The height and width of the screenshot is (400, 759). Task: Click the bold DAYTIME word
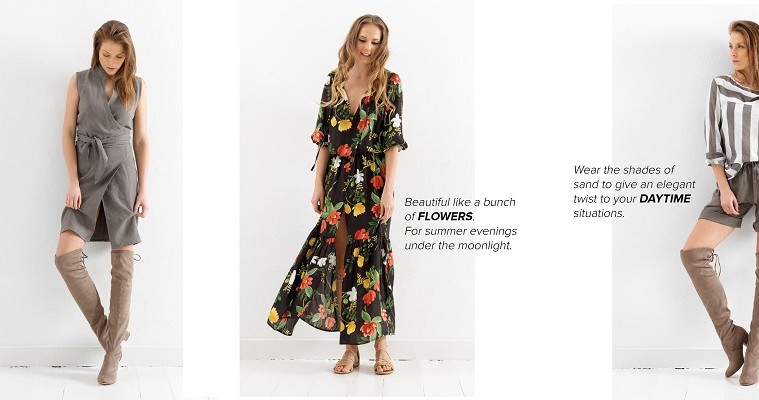(x=665, y=199)
